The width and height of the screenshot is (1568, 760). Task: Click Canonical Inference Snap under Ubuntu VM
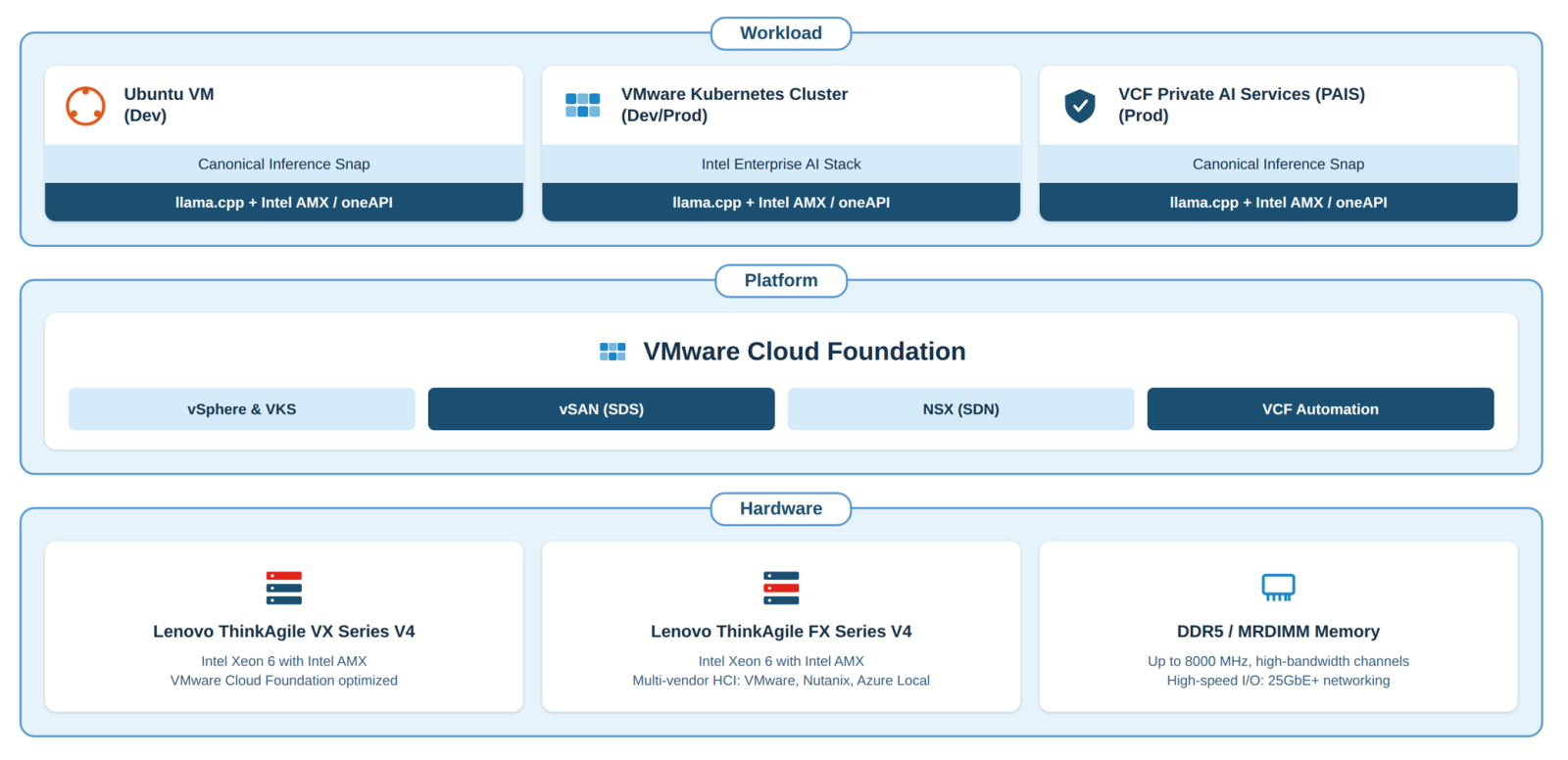click(284, 165)
